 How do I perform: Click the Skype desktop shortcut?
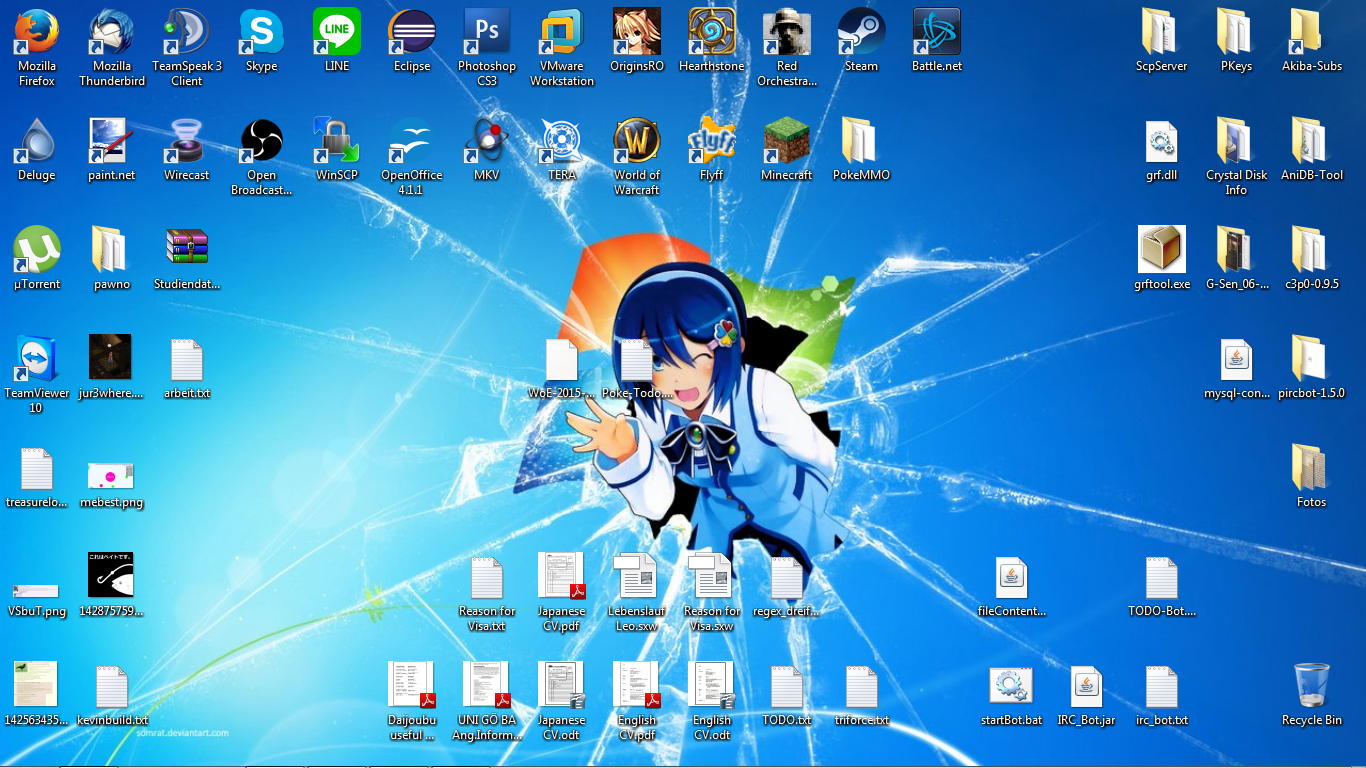[x=262, y=33]
